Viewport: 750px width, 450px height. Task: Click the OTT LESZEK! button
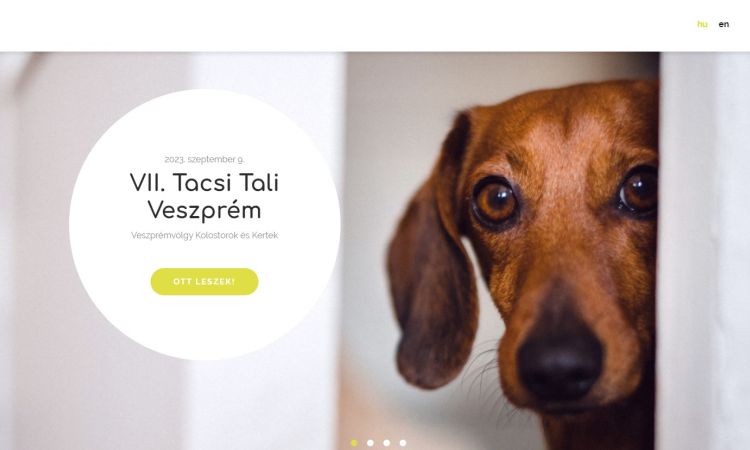[x=204, y=282]
